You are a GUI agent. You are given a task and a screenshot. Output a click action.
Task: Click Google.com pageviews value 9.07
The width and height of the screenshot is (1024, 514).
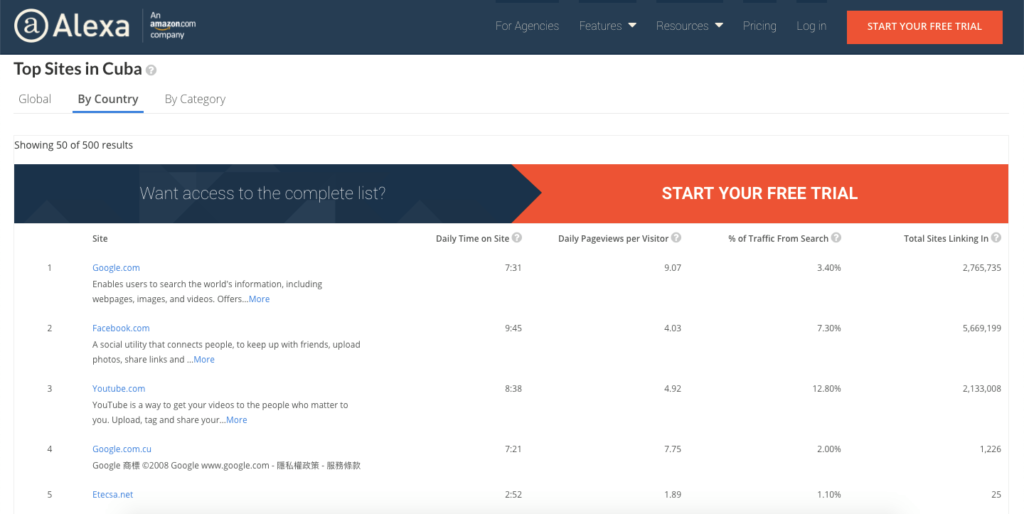point(673,268)
